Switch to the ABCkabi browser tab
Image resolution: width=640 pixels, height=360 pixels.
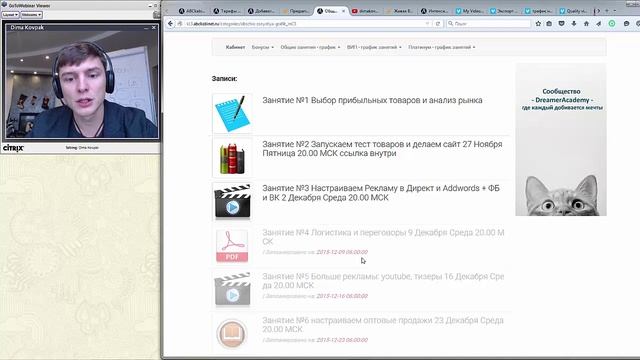192,11
